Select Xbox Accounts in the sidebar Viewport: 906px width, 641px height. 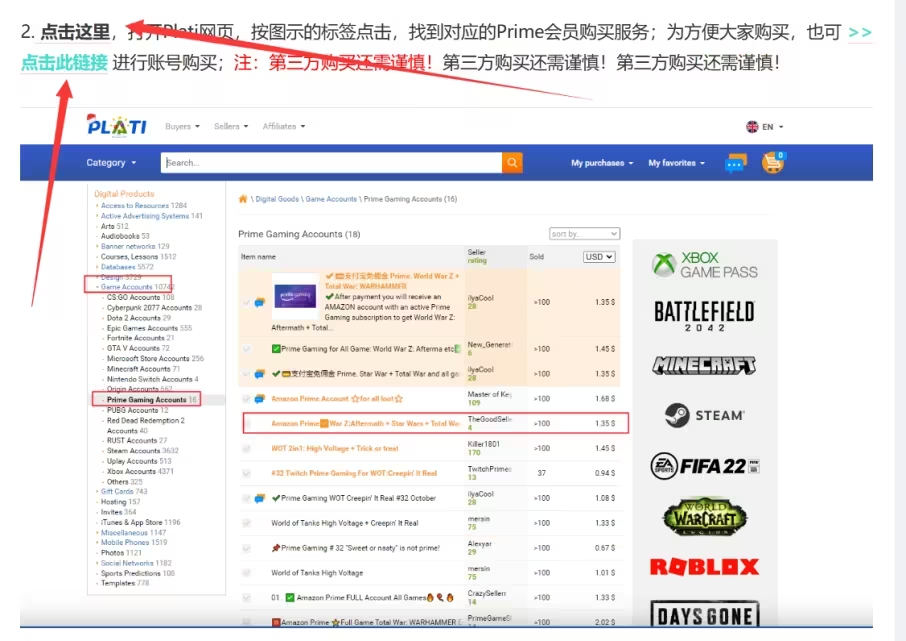point(140,471)
